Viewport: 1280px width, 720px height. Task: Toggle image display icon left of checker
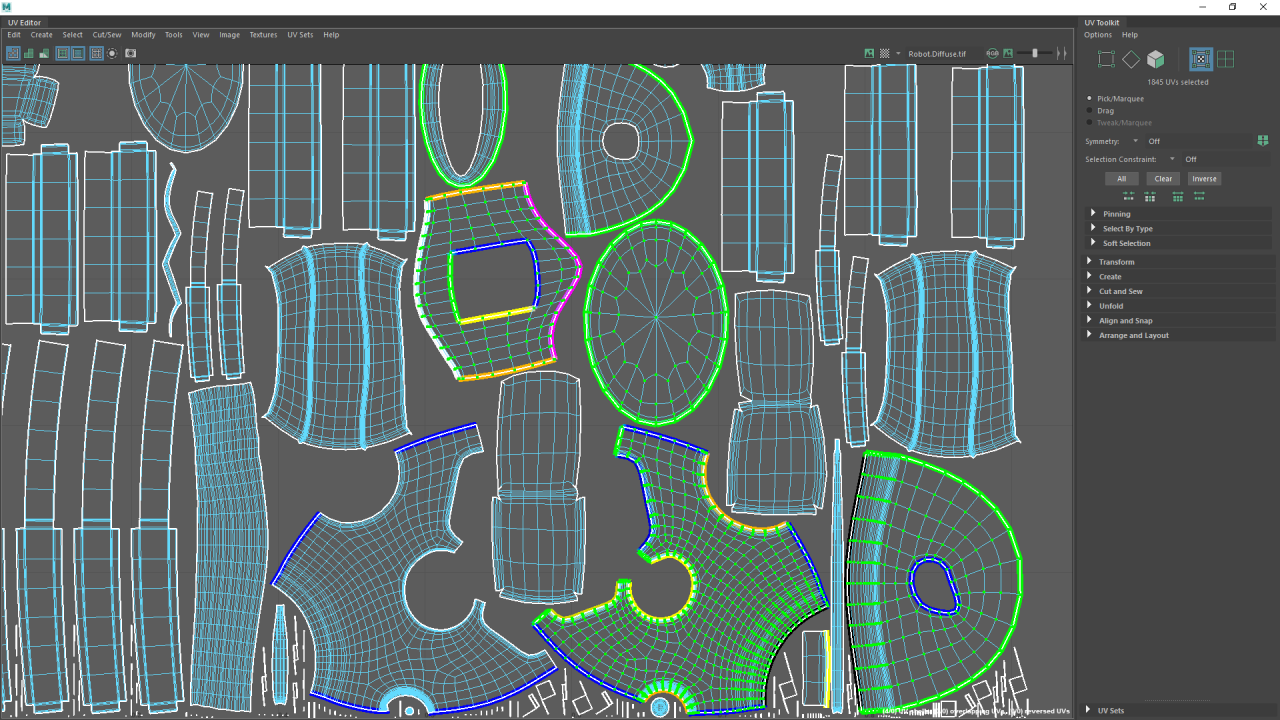(869, 53)
